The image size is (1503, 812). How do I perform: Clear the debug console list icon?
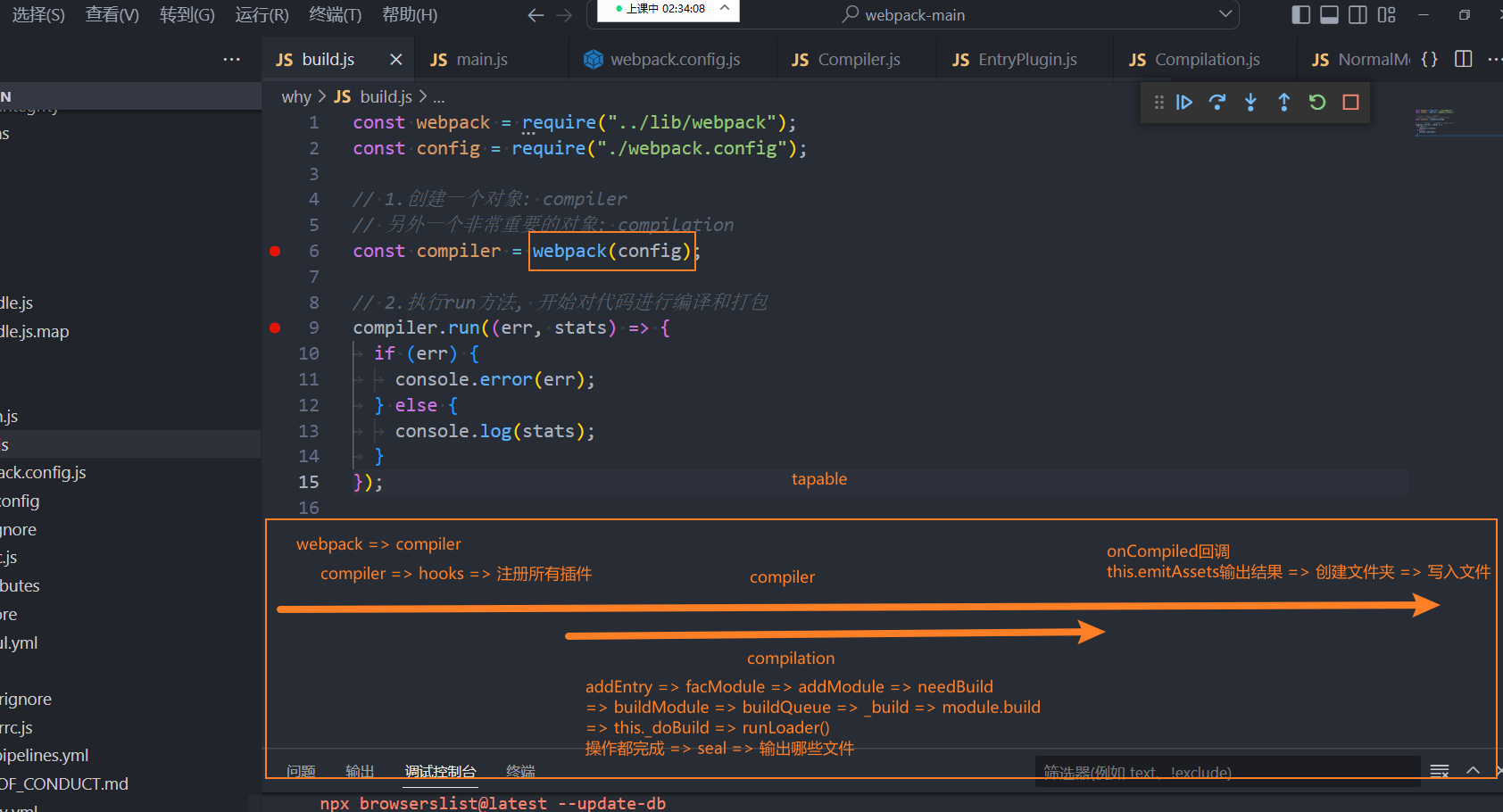1440,771
